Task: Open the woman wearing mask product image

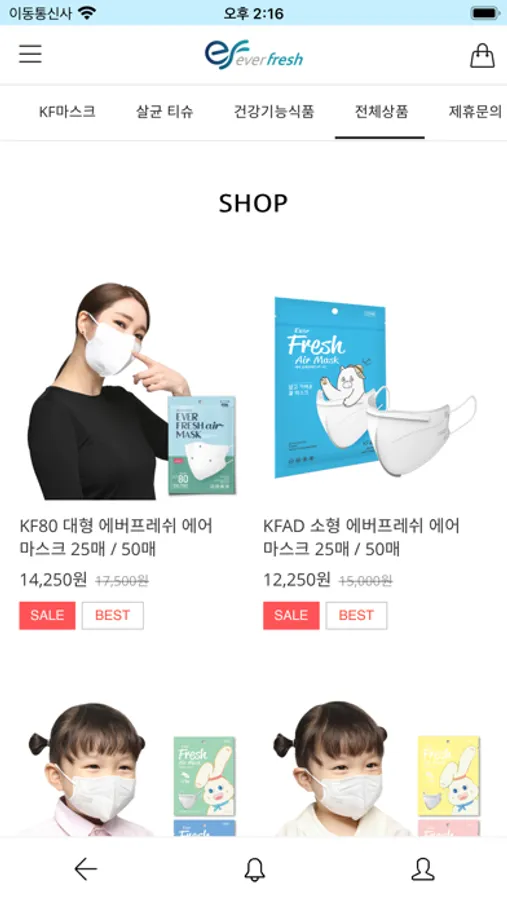Action: click(x=131, y=390)
